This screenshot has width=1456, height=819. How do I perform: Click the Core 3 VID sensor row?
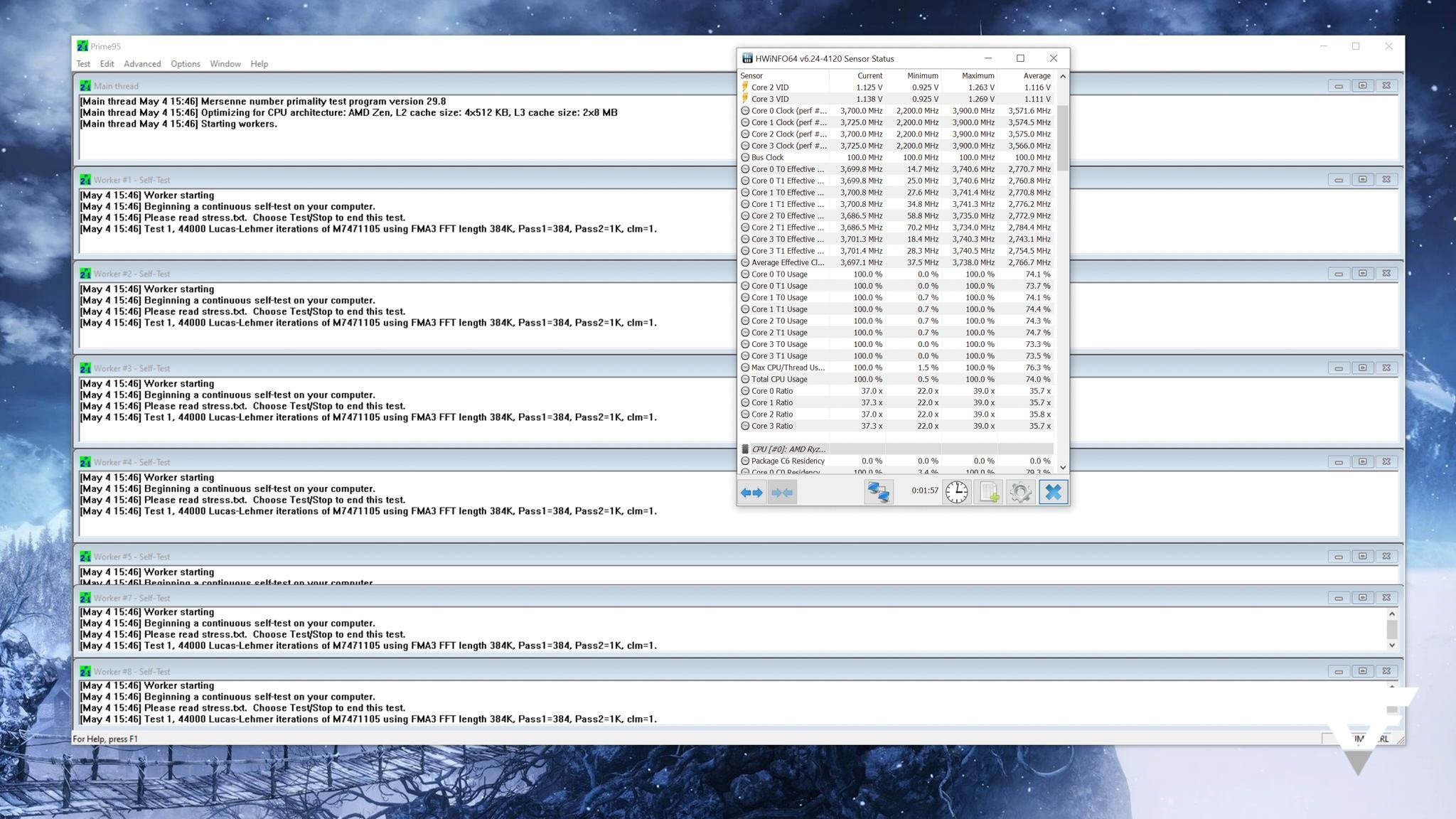point(896,100)
